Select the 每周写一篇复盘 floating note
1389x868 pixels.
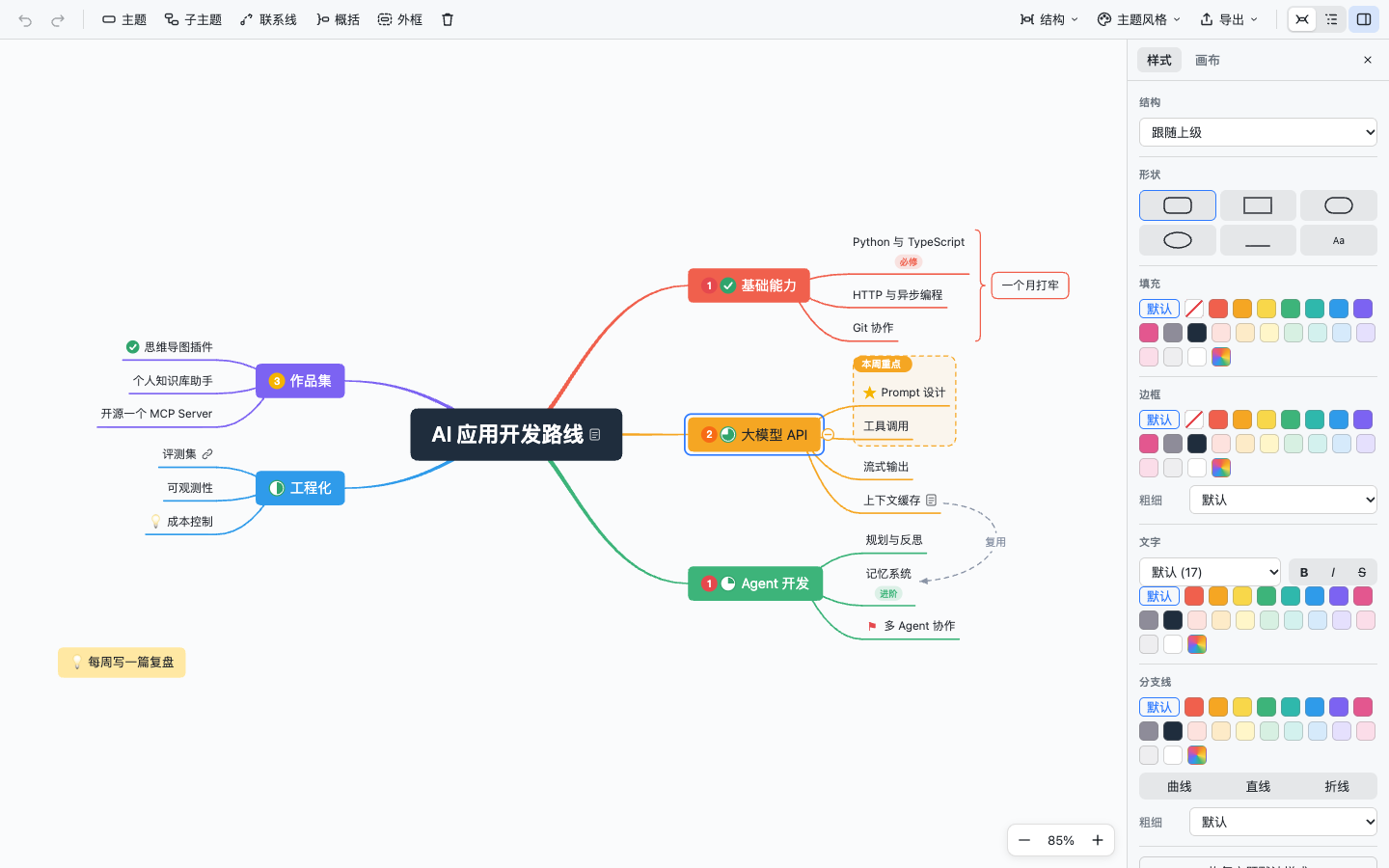122,663
